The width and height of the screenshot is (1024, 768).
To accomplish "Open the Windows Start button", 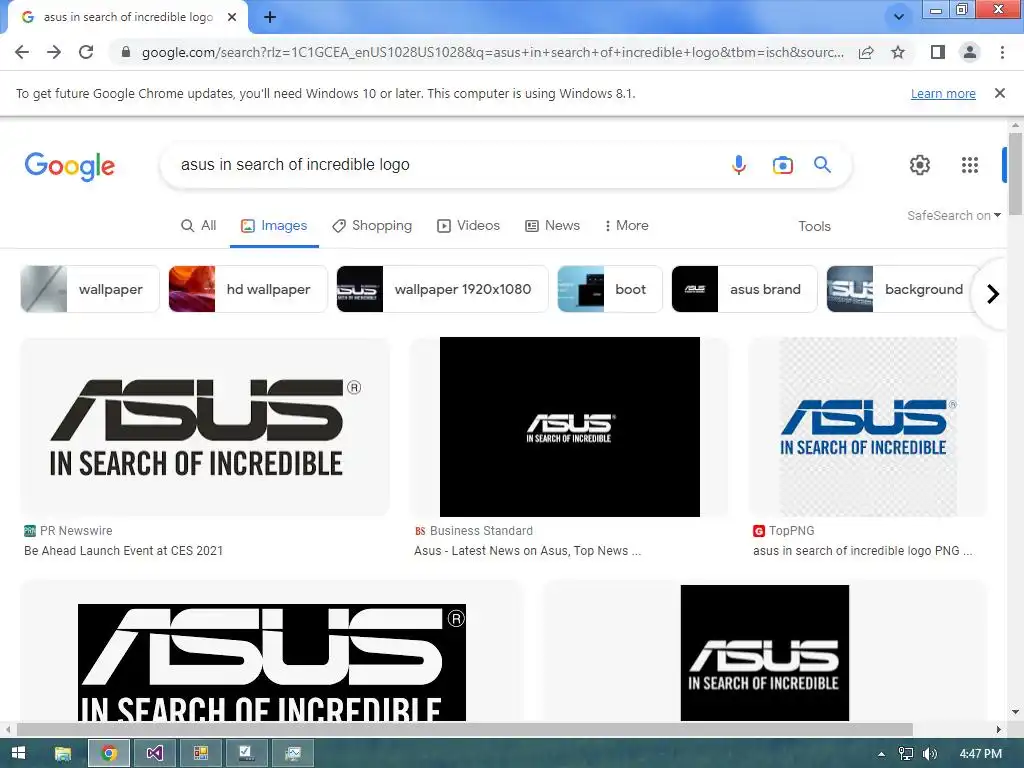I will point(18,753).
